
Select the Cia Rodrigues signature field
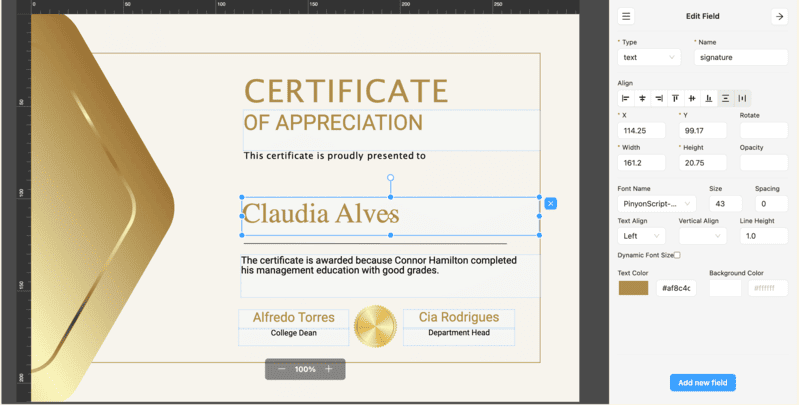click(x=459, y=318)
